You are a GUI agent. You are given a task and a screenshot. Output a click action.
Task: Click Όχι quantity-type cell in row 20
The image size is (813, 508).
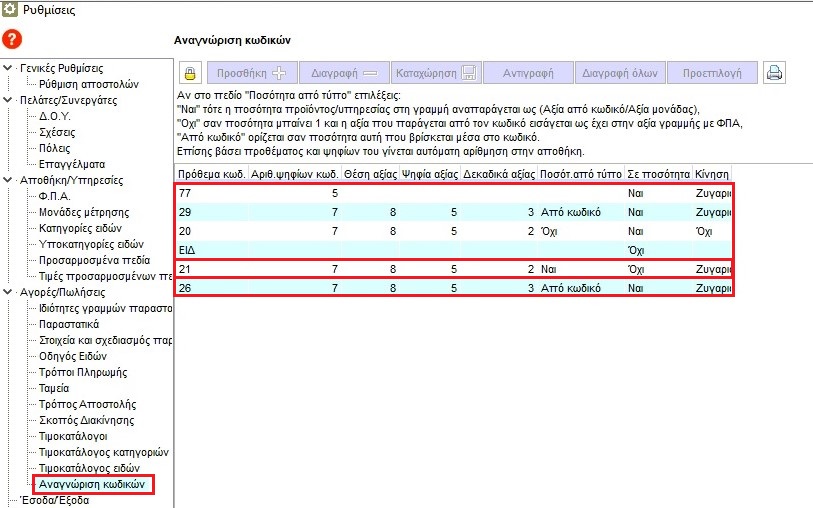click(x=581, y=231)
